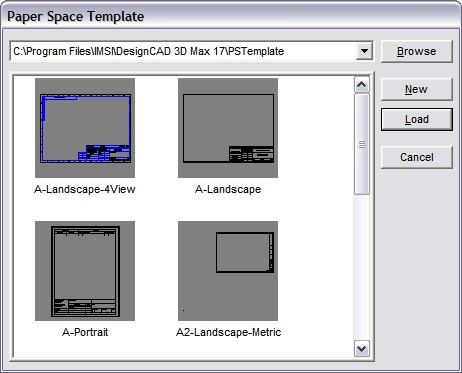
Task: Open the template folder path dropdown arrow
Action: click(x=364, y=51)
